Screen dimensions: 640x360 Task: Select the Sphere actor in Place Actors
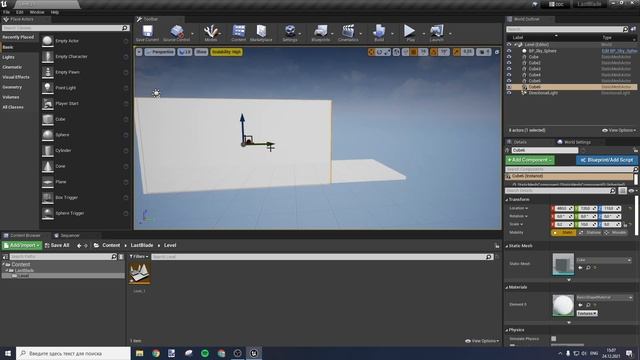85,135
